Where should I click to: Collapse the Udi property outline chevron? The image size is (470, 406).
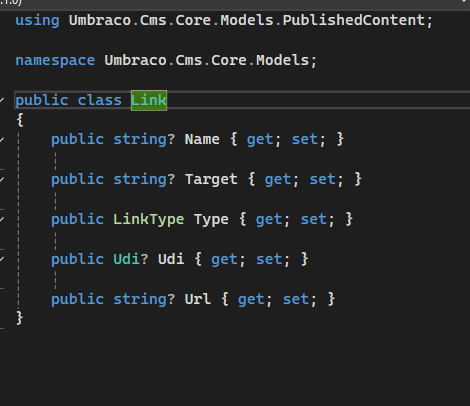[2, 259]
